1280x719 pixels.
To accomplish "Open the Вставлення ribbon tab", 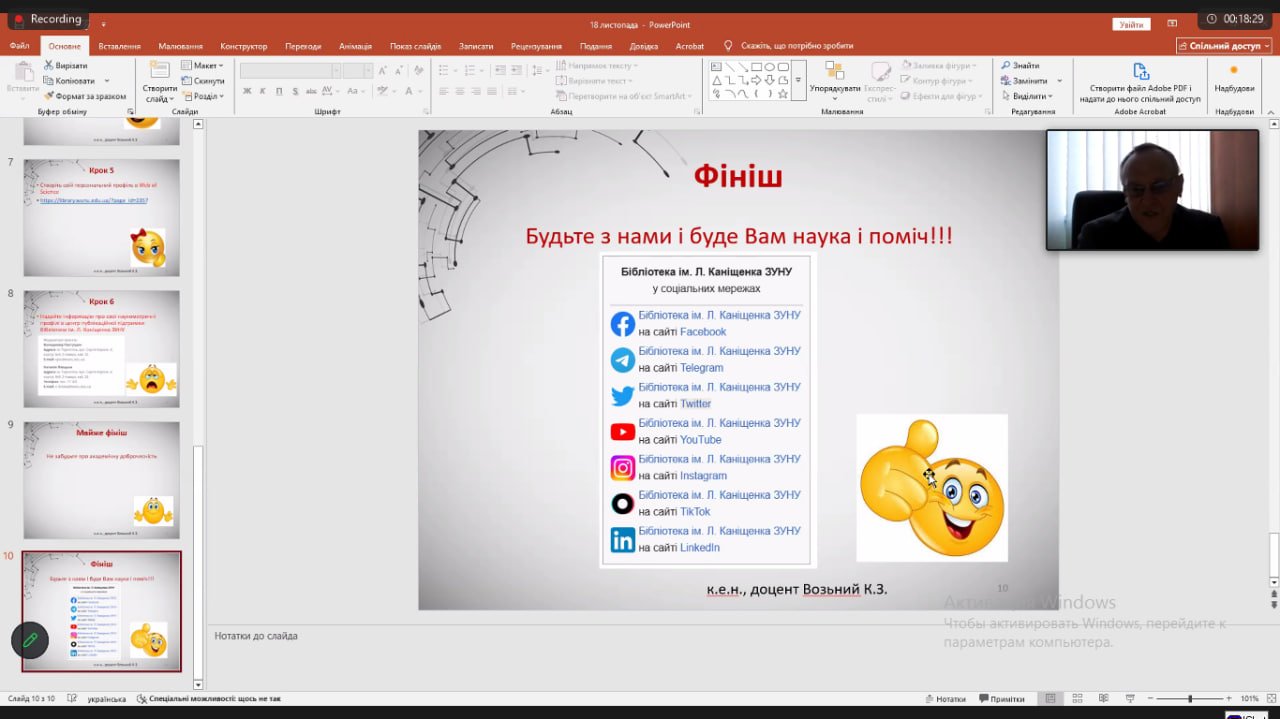I will click(x=119, y=46).
